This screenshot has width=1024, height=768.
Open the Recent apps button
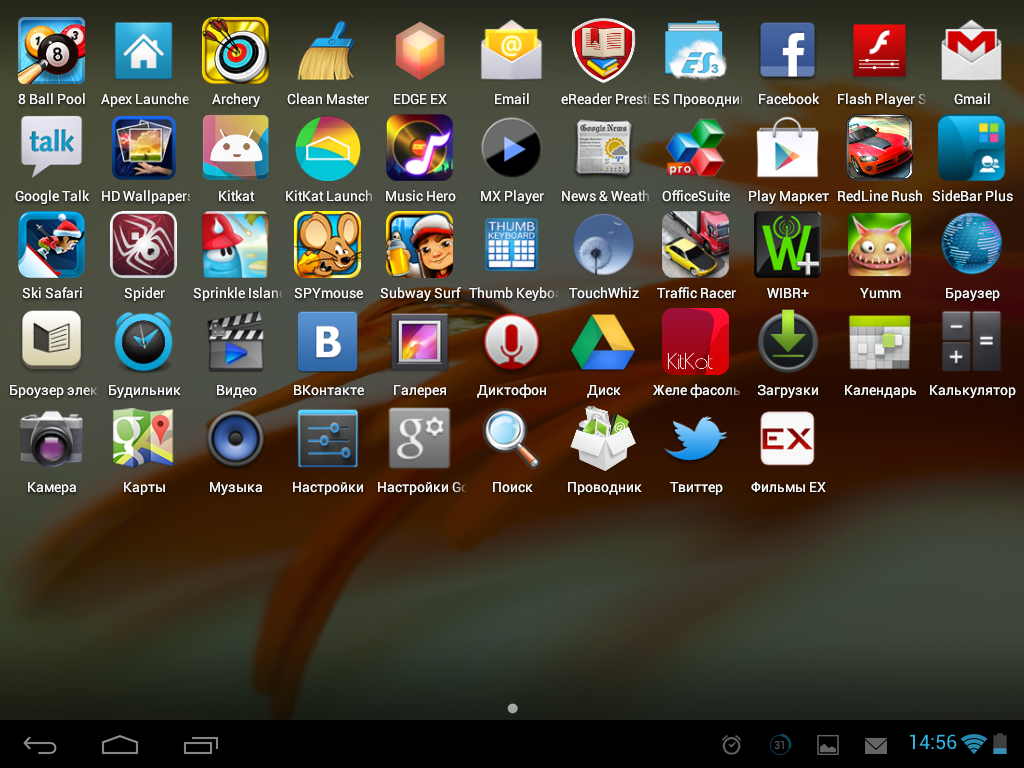(x=201, y=745)
